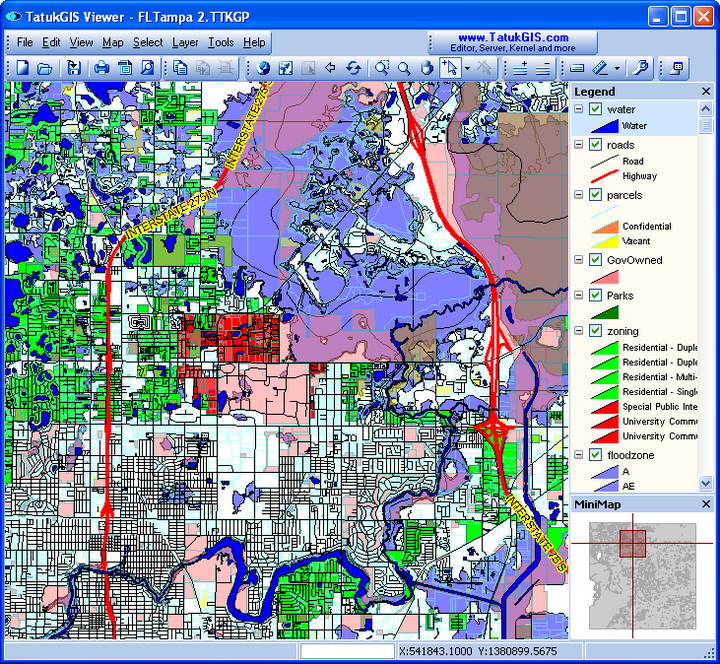Close the MiniMap panel

pyautogui.click(x=706, y=504)
